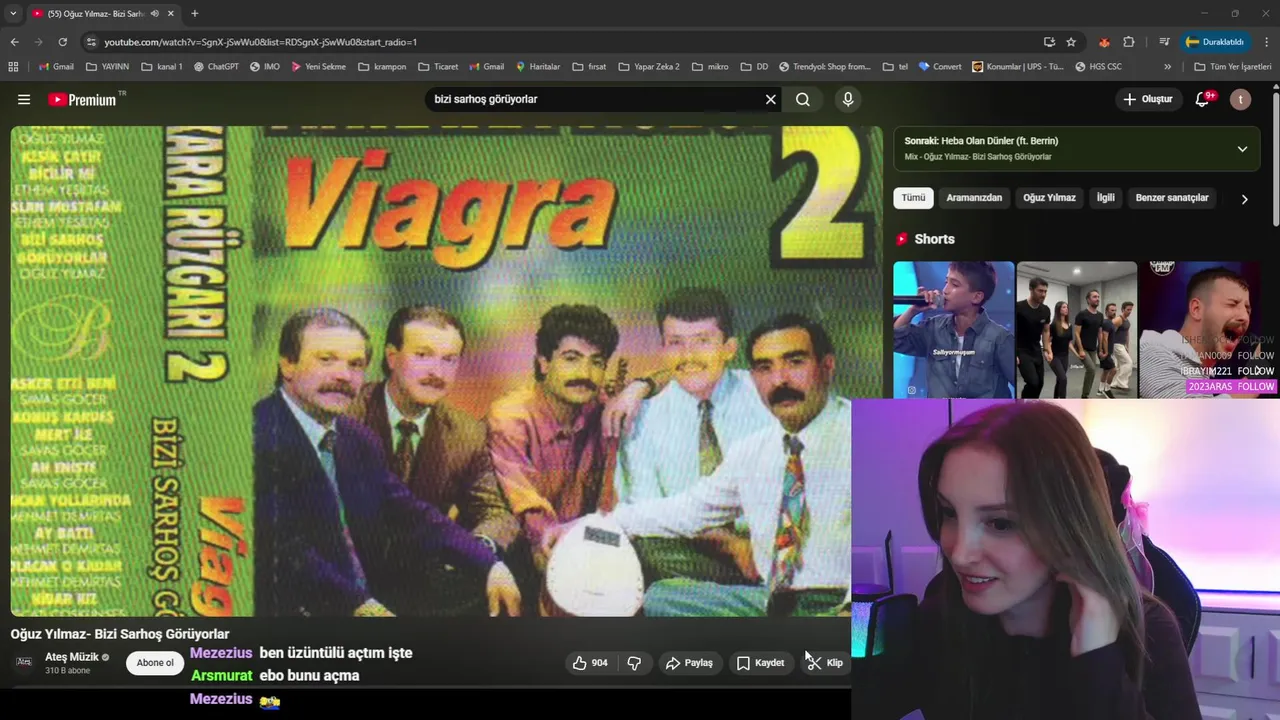
Task: Select the Oğuz Yılmaz filter chip
Action: [x=1049, y=198]
